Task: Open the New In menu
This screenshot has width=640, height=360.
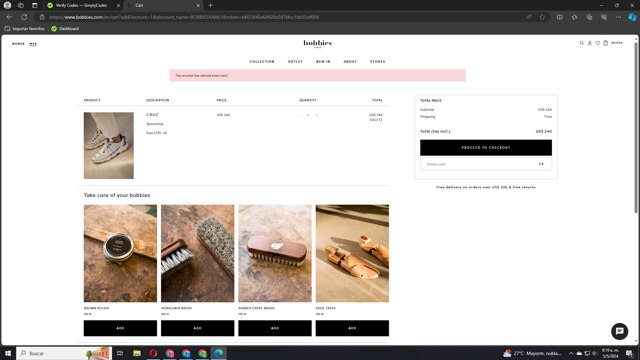Action: (323, 62)
